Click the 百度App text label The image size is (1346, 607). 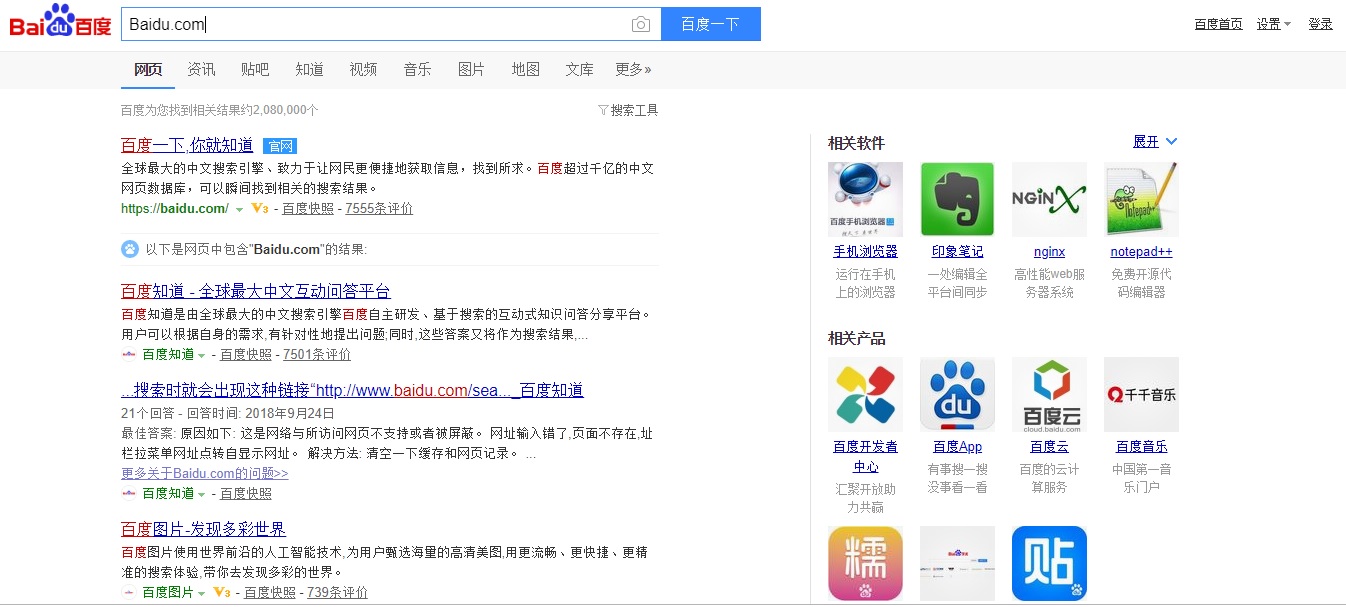pyautogui.click(x=957, y=447)
